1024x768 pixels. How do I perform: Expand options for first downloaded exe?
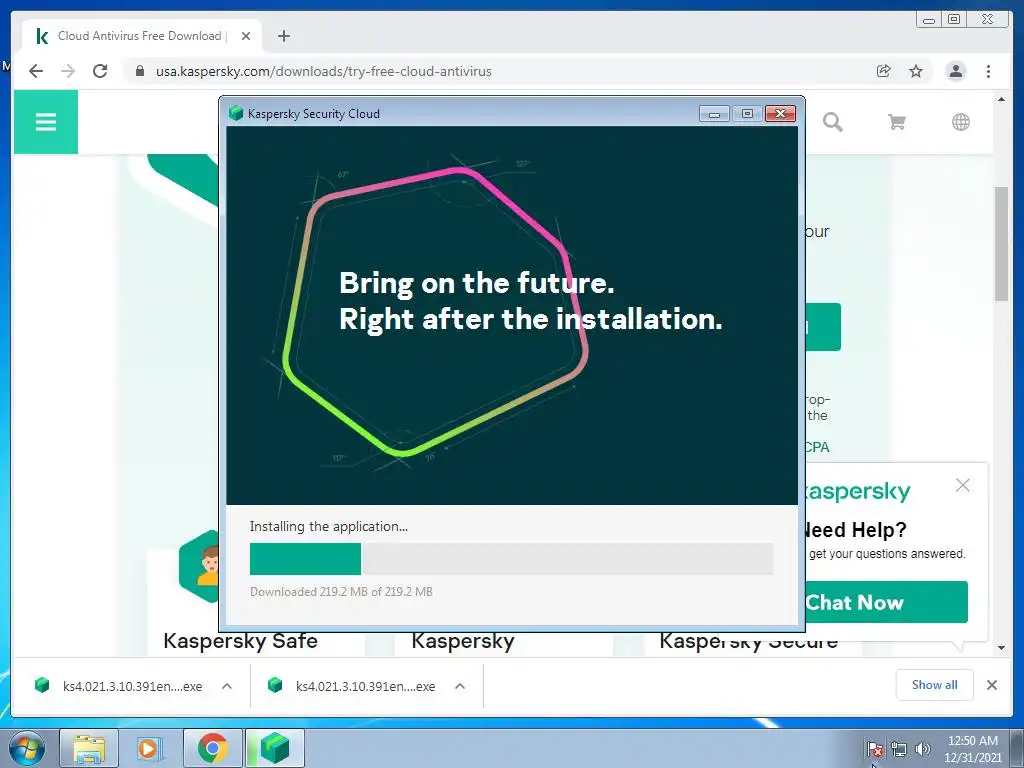[x=227, y=686]
